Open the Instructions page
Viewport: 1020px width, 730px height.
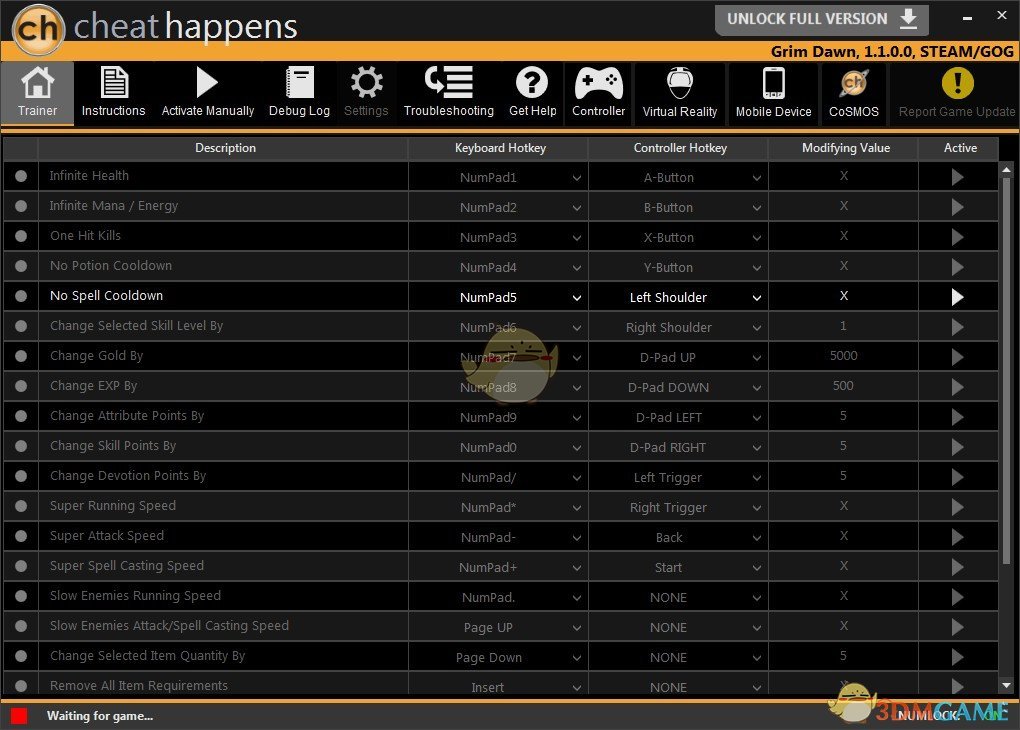click(x=113, y=92)
